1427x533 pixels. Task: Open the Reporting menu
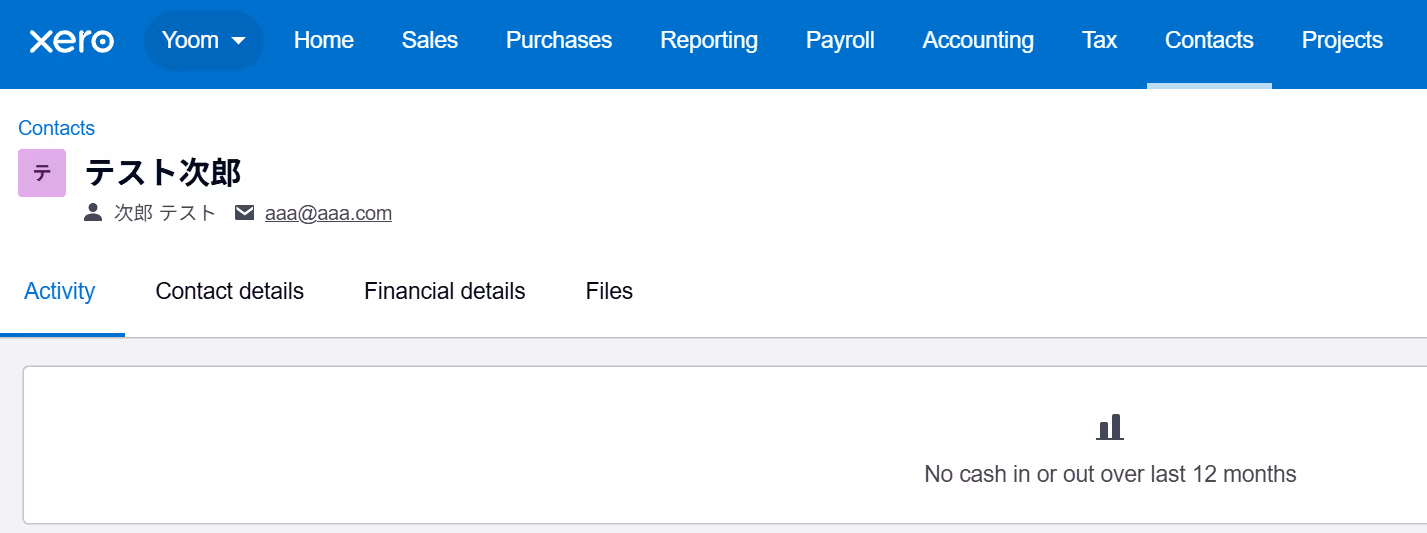click(709, 41)
